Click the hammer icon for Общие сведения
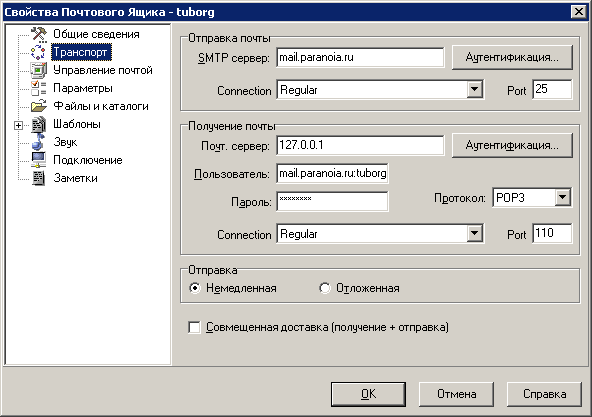Screen dimensions: 592x417 (39, 34)
